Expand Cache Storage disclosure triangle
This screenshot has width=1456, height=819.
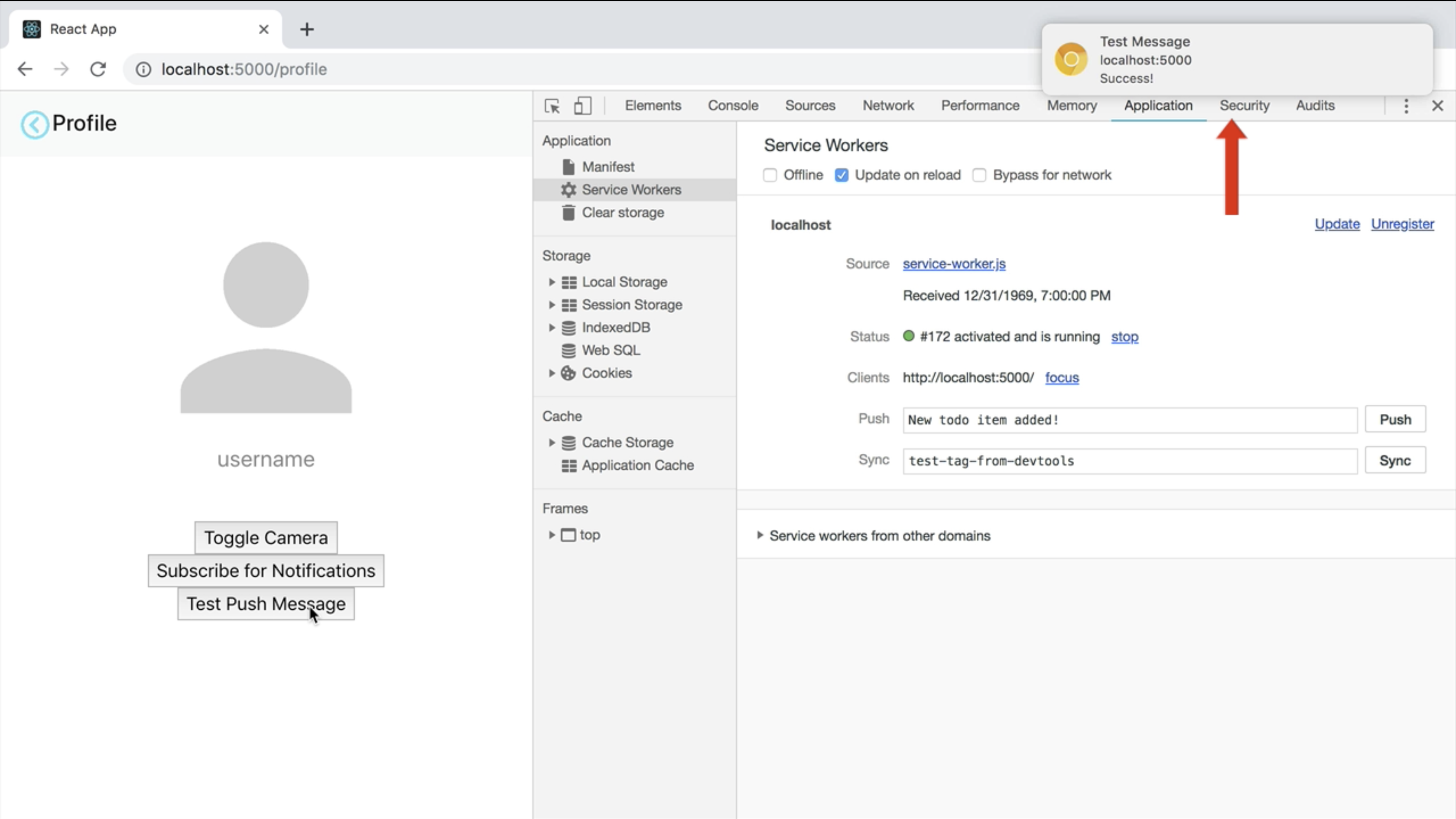(552, 442)
